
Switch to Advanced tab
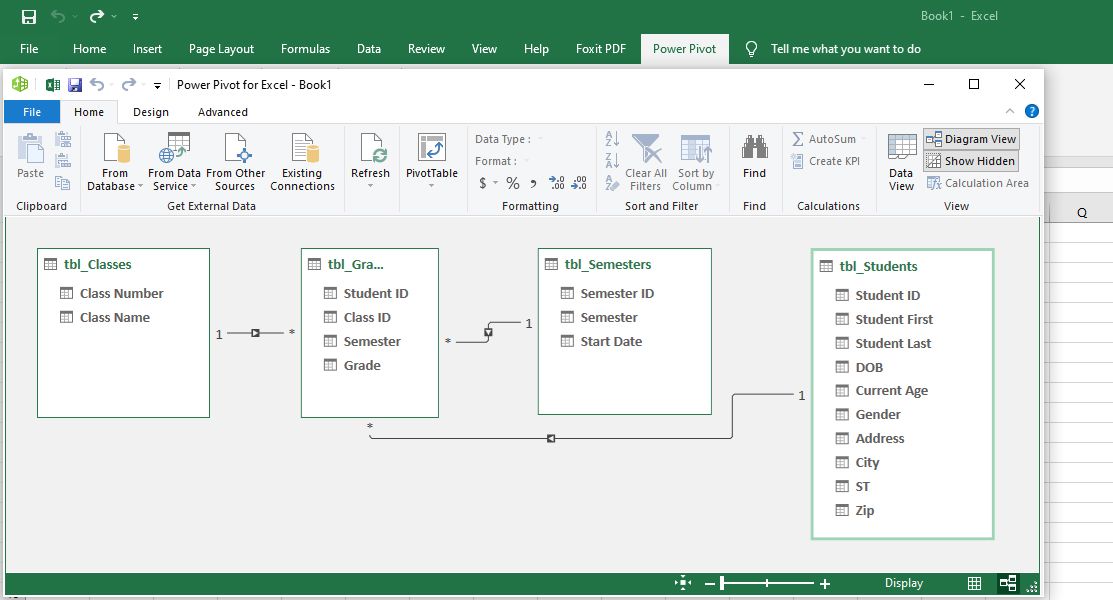tap(222, 112)
